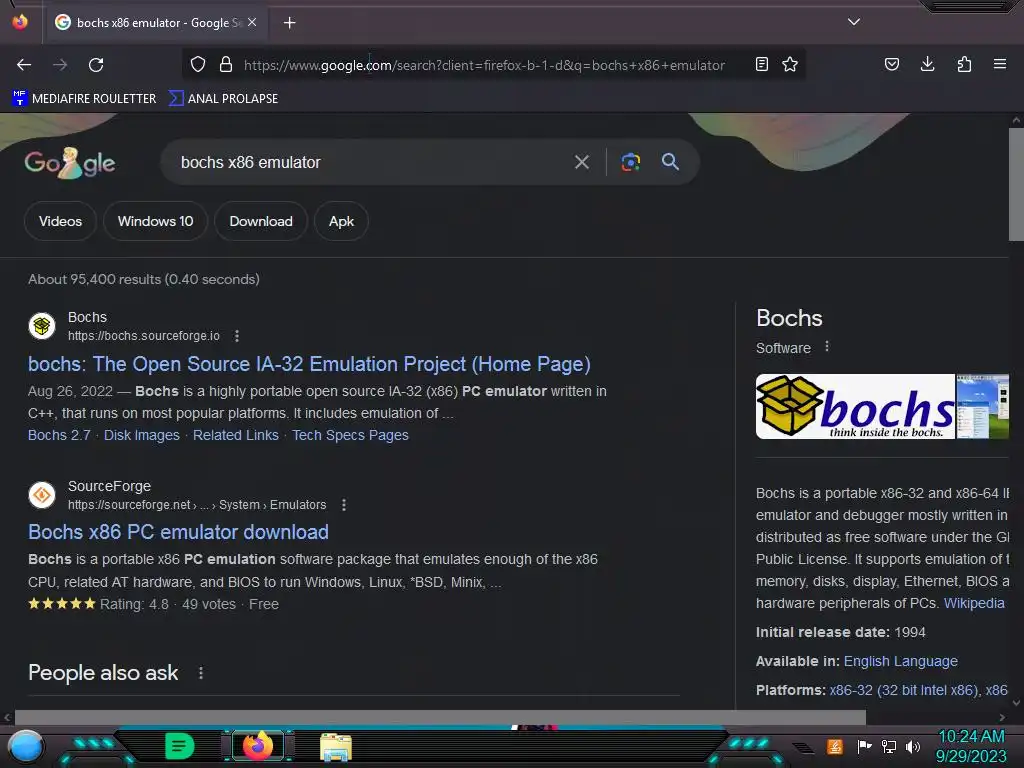Bookmark this page with the star

[790, 64]
